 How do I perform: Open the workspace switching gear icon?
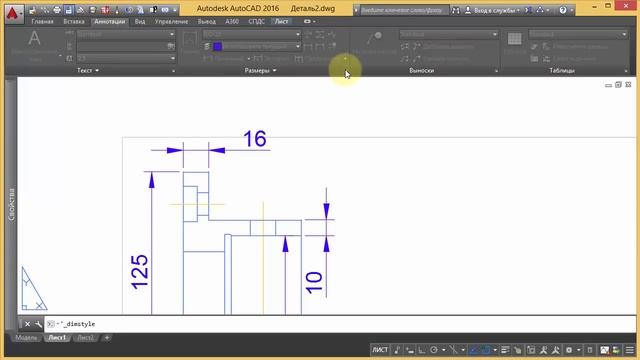(569, 350)
